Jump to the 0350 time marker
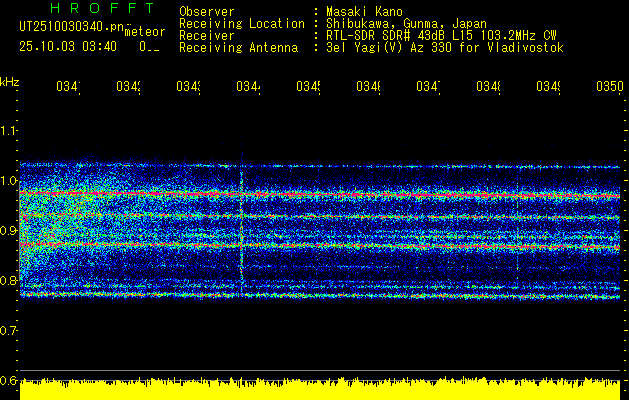This screenshot has width=629, height=400. (x=608, y=88)
